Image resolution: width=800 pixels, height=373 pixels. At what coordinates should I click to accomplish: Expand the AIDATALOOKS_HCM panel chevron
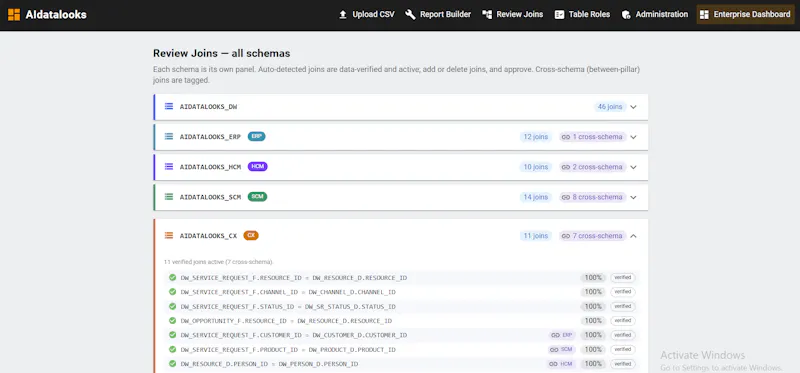click(x=634, y=167)
